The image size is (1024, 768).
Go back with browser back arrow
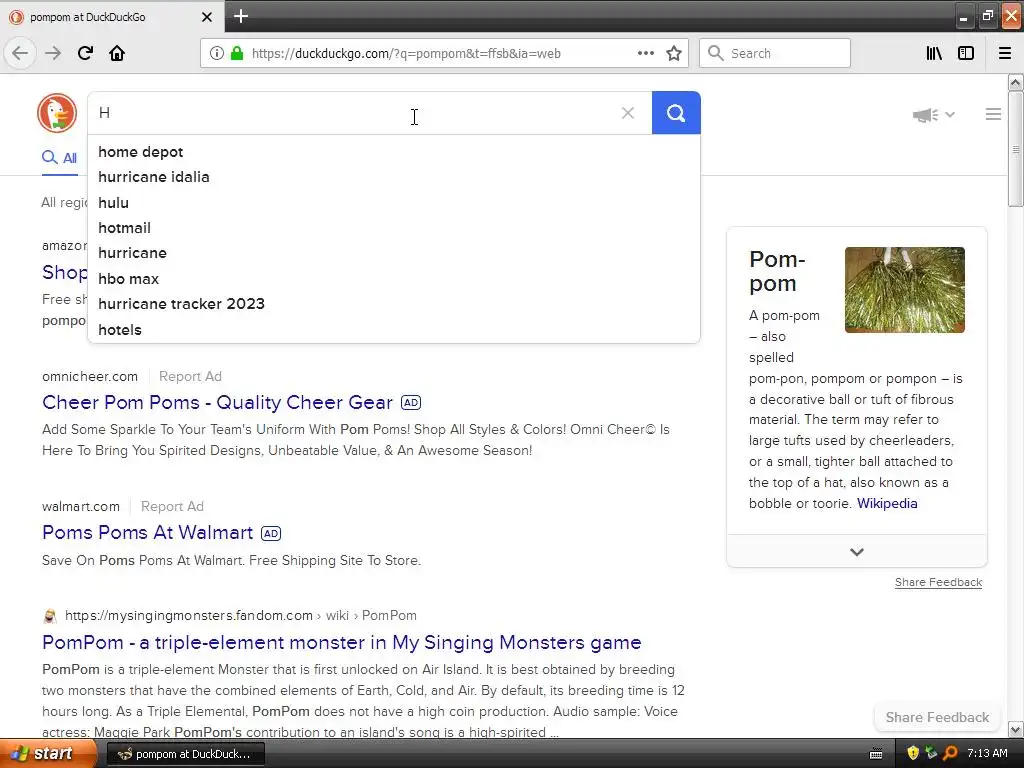tap(20, 53)
